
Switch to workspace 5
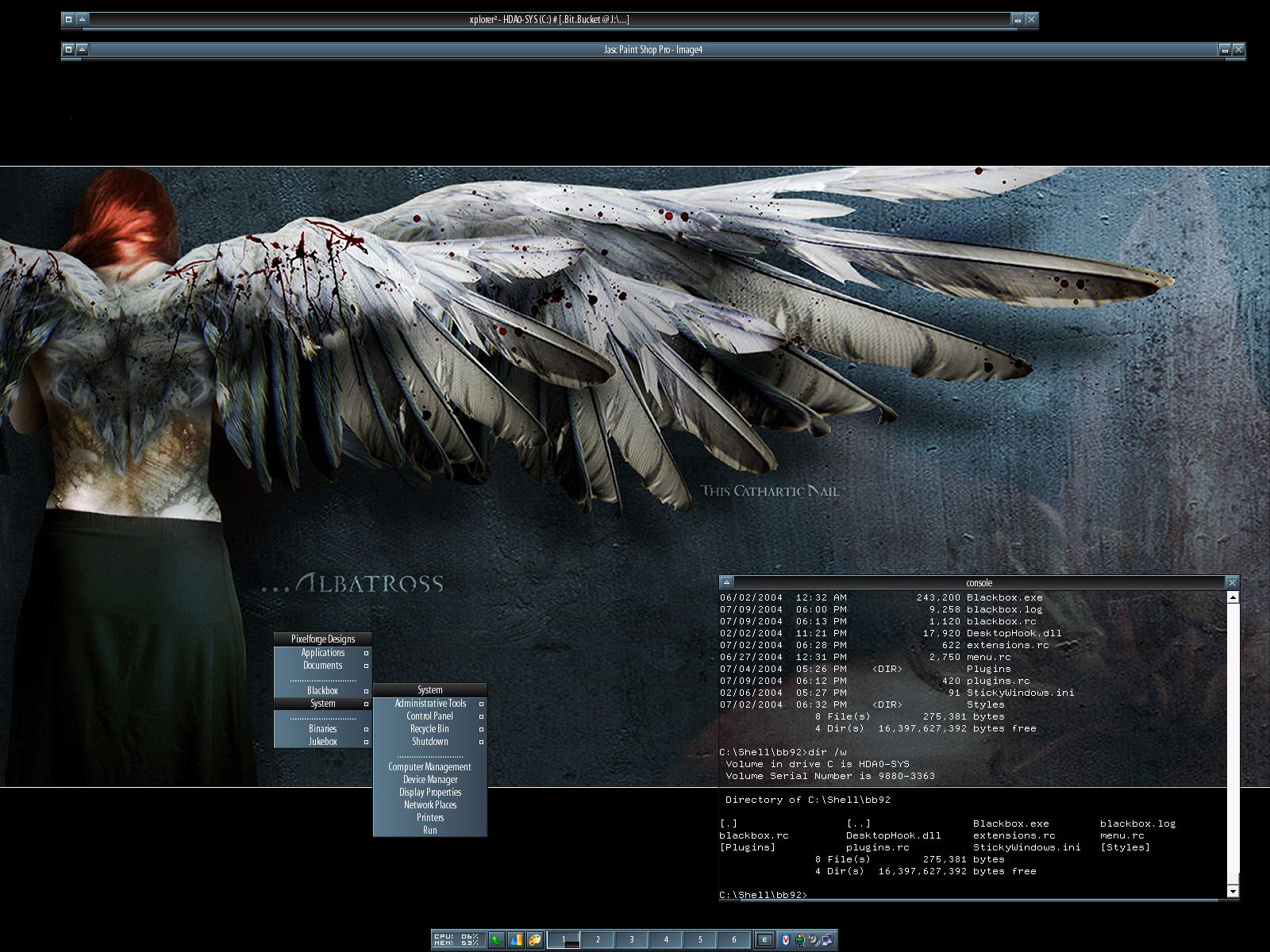click(x=700, y=940)
